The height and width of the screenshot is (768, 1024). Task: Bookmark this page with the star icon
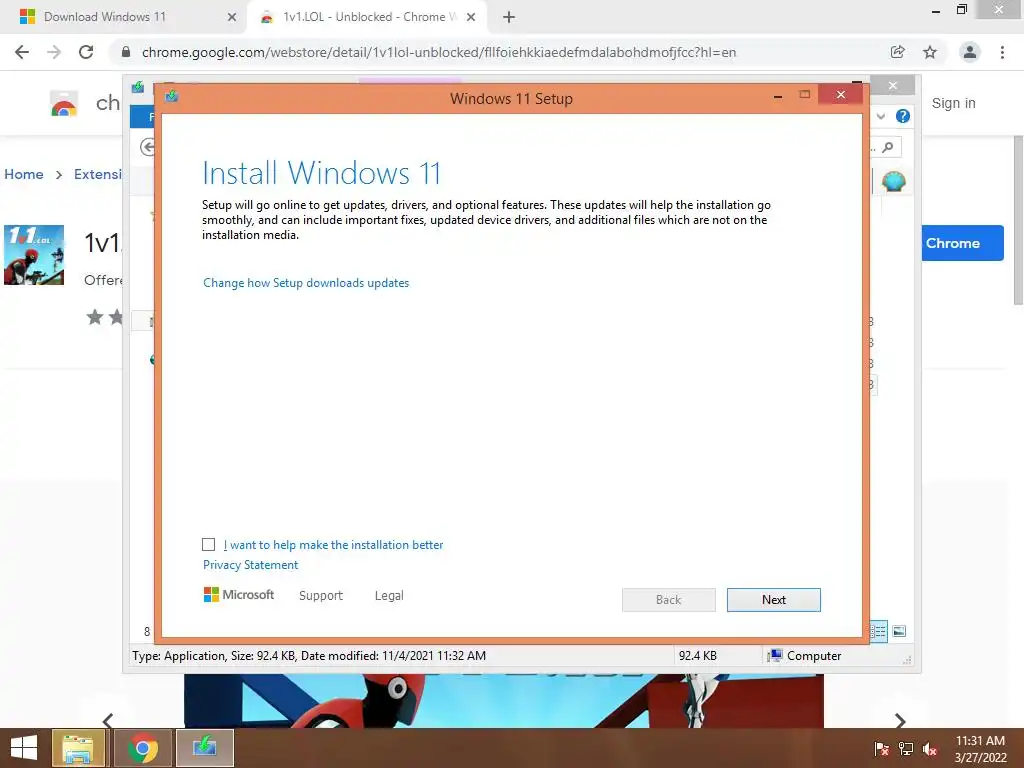[930, 52]
